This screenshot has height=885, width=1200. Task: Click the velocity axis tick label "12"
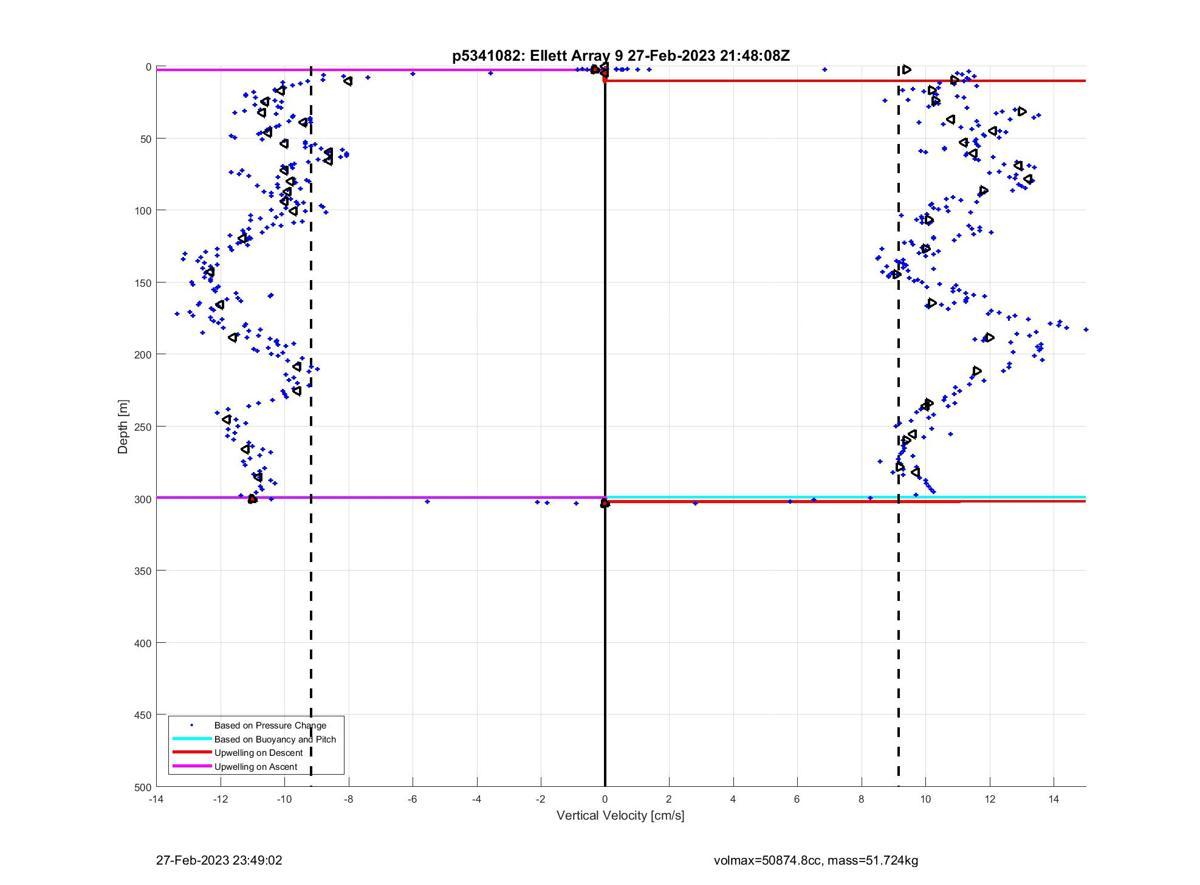989,799
